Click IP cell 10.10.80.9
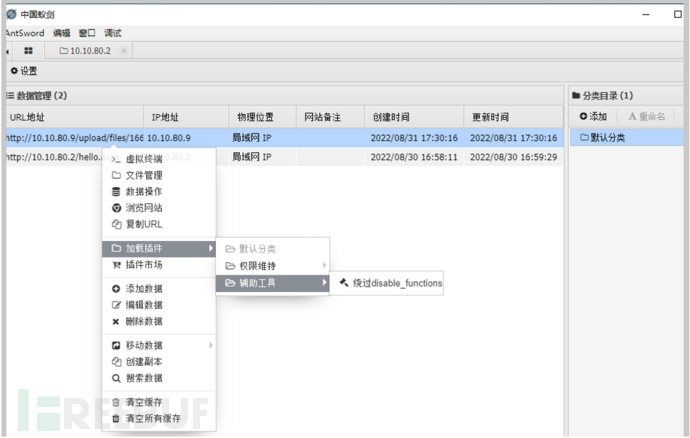 (169, 138)
